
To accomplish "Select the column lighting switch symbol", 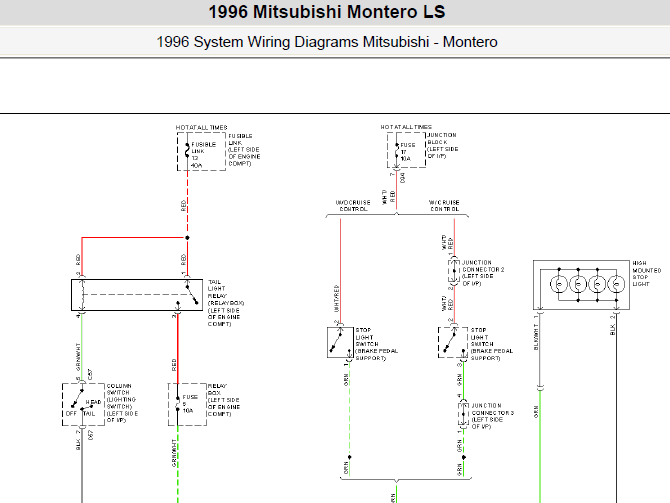I will pyautogui.click(x=83, y=404).
